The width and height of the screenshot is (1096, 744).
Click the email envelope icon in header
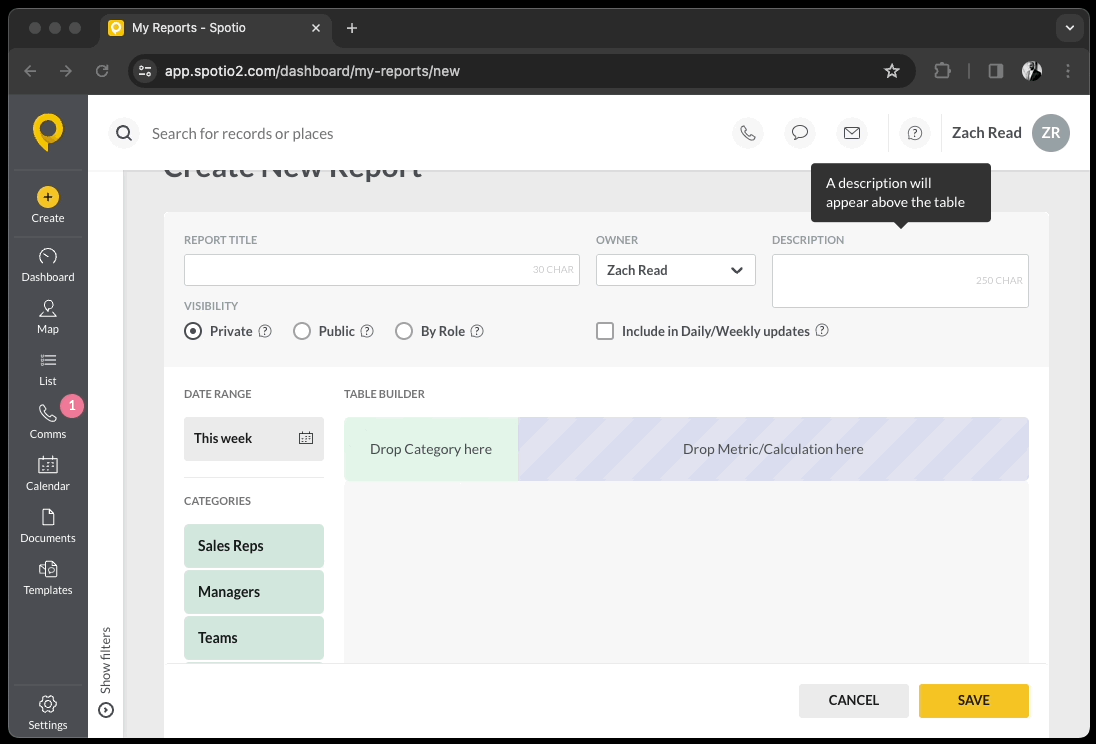click(x=851, y=133)
